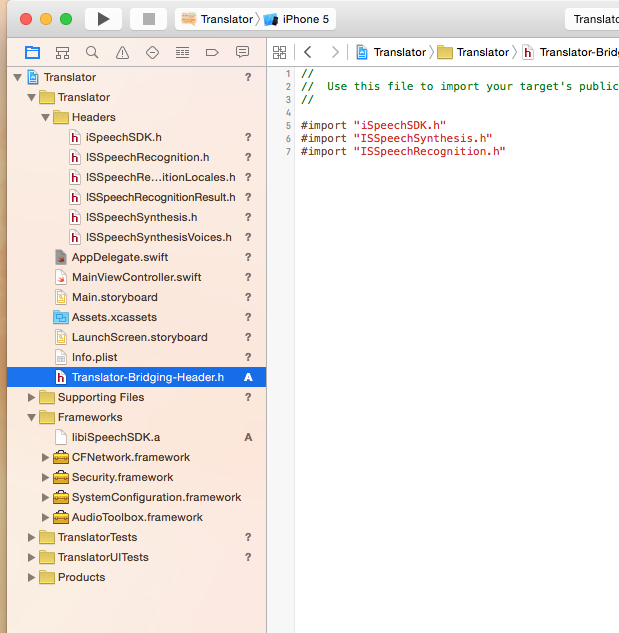619x633 pixels.
Task: Select Translator-Bridging-Header.h row
Action: [136, 377]
